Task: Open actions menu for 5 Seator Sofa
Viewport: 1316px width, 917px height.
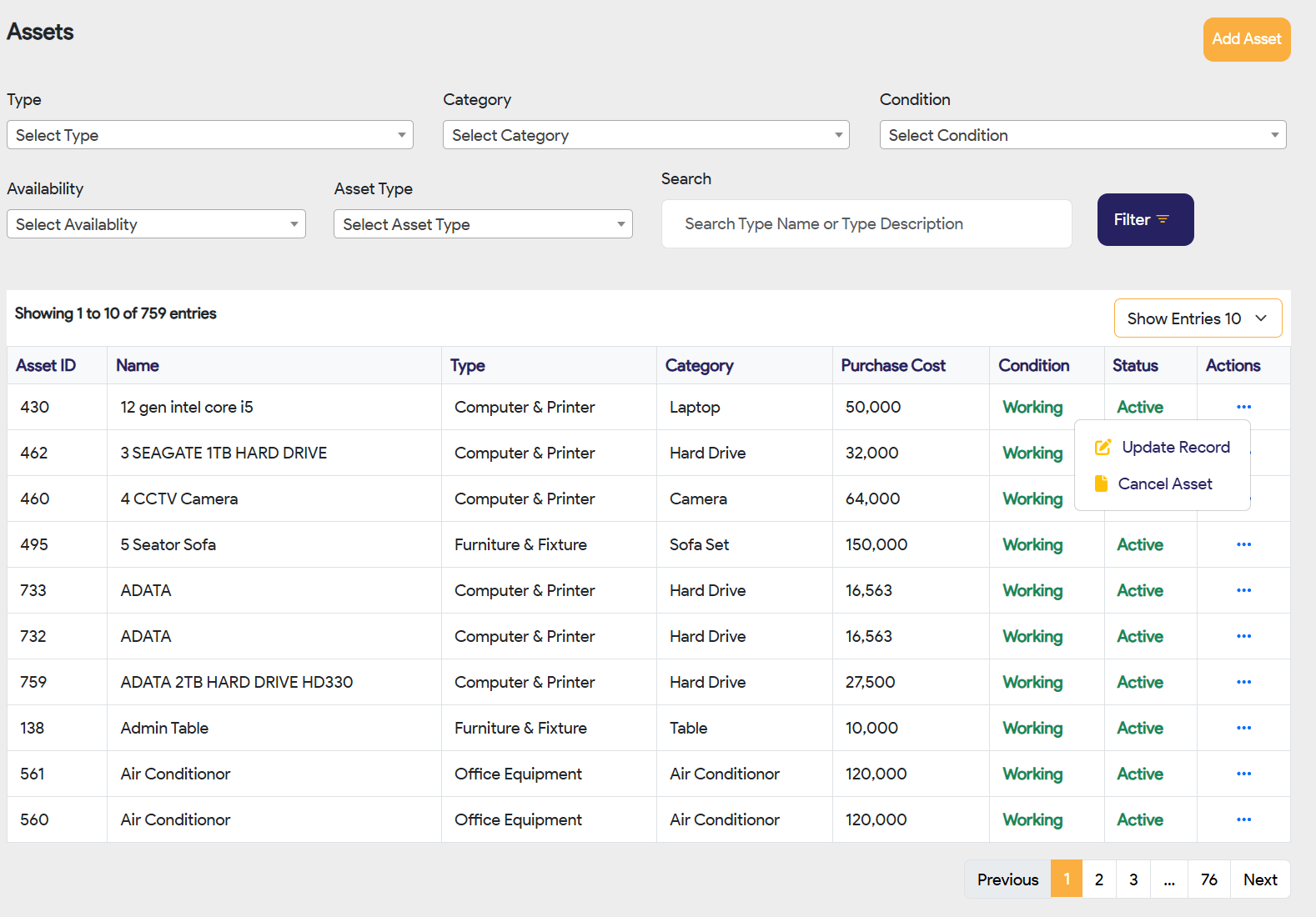Action: [1243, 544]
